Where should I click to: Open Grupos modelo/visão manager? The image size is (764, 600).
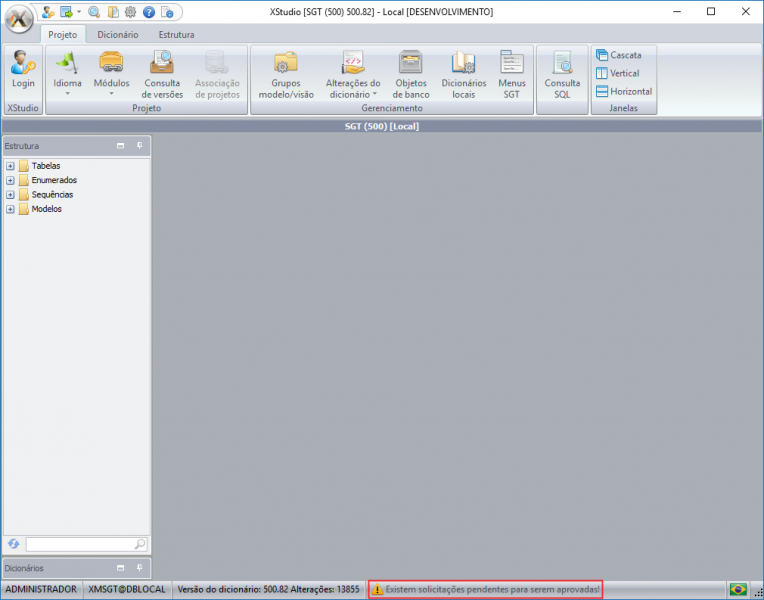286,72
